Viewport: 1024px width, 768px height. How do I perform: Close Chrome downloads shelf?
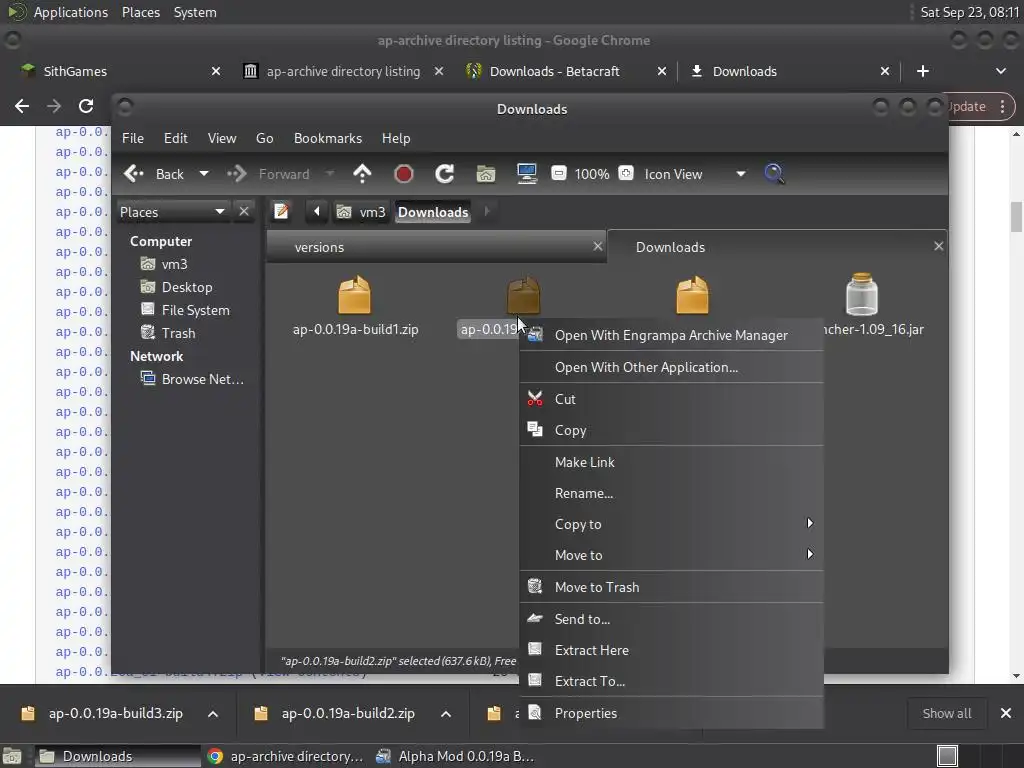point(1006,714)
